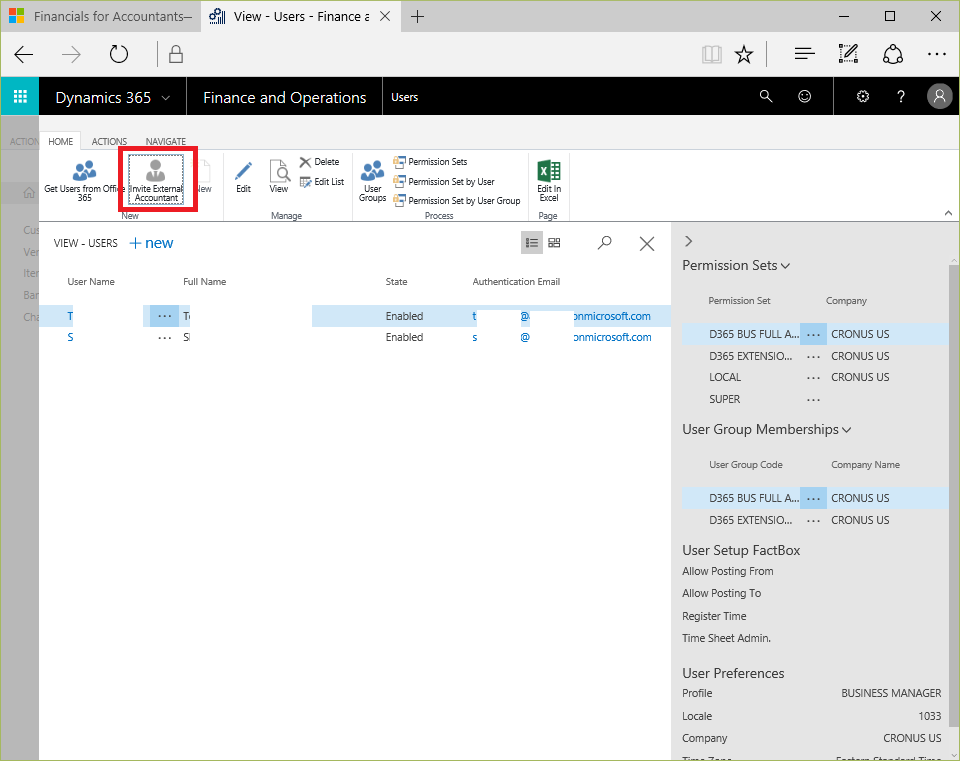
Task: Click Enabled state for user S
Action: [404, 337]
